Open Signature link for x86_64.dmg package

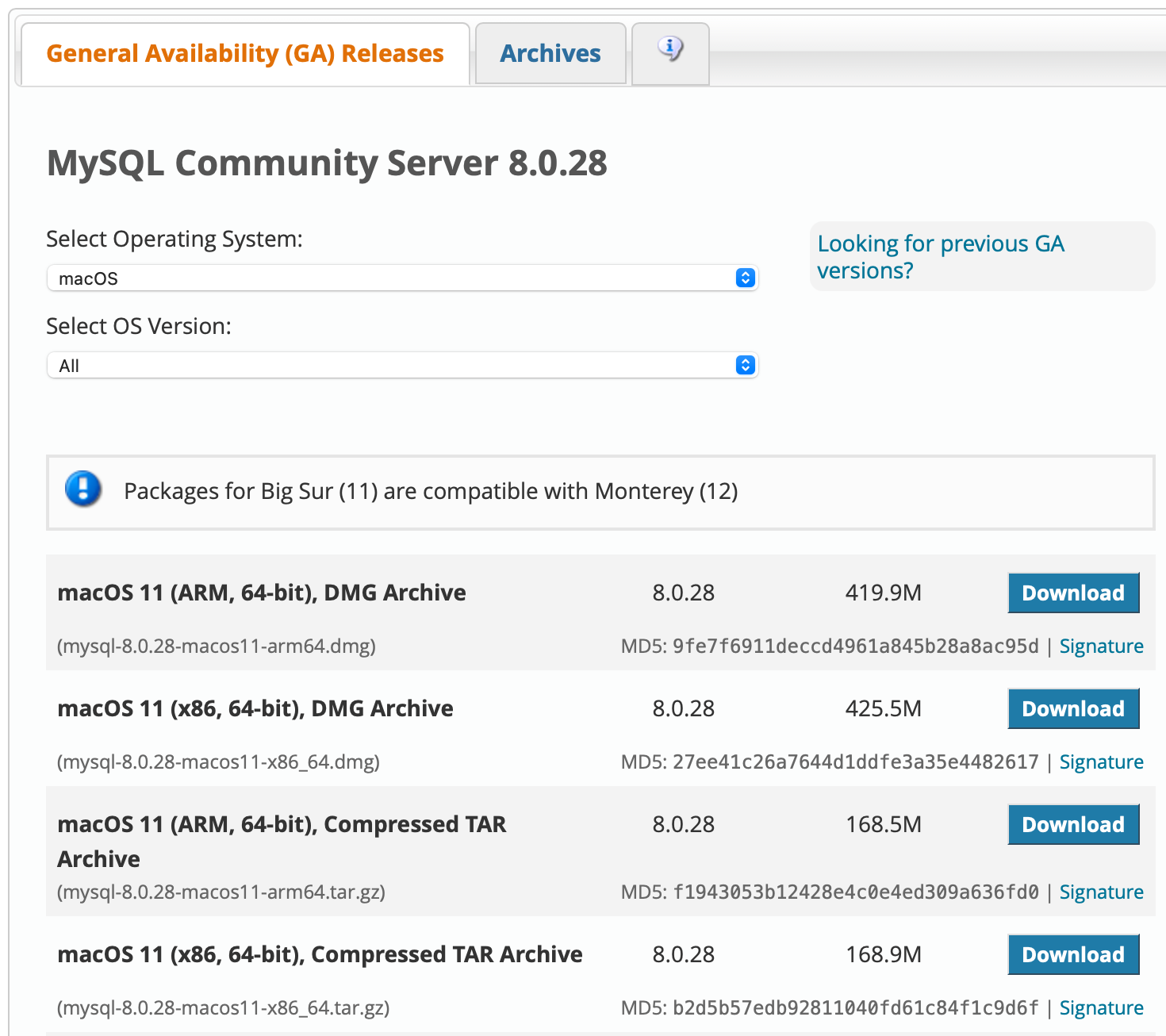(1101, 762)
